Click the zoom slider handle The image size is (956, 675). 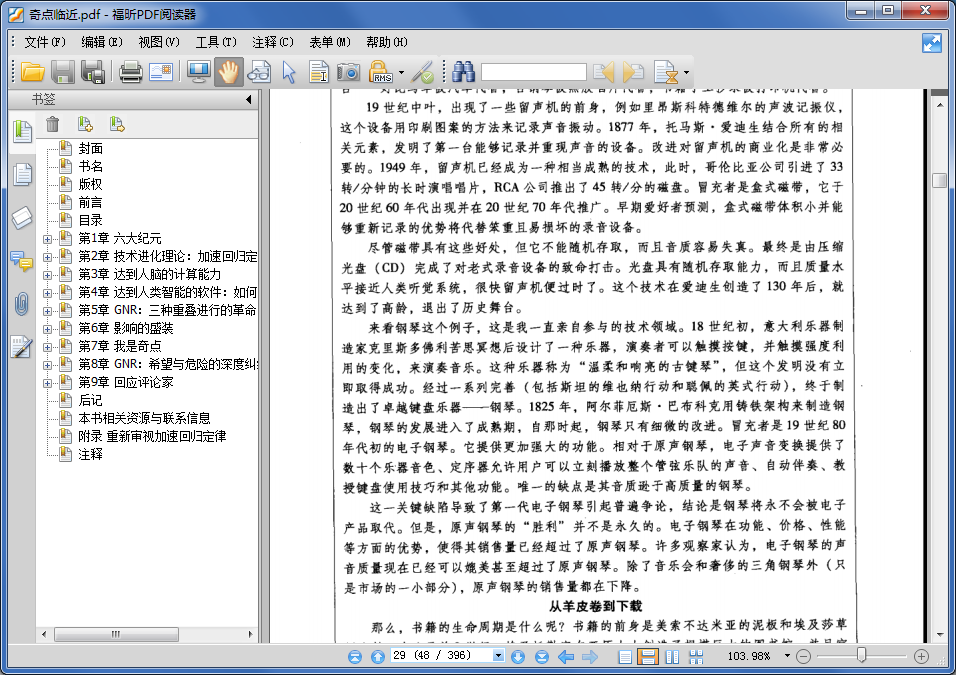pos(861,655)
